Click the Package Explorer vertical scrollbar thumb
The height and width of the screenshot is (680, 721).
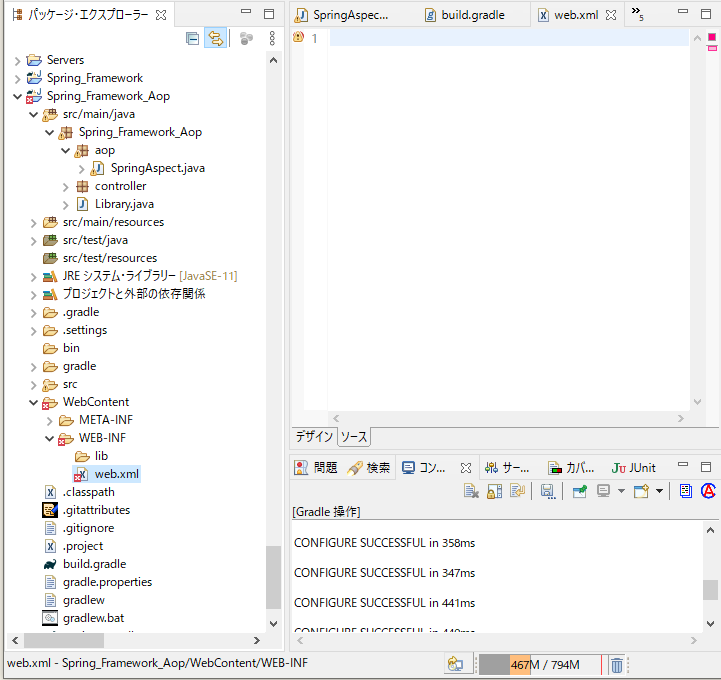[274, 577]
